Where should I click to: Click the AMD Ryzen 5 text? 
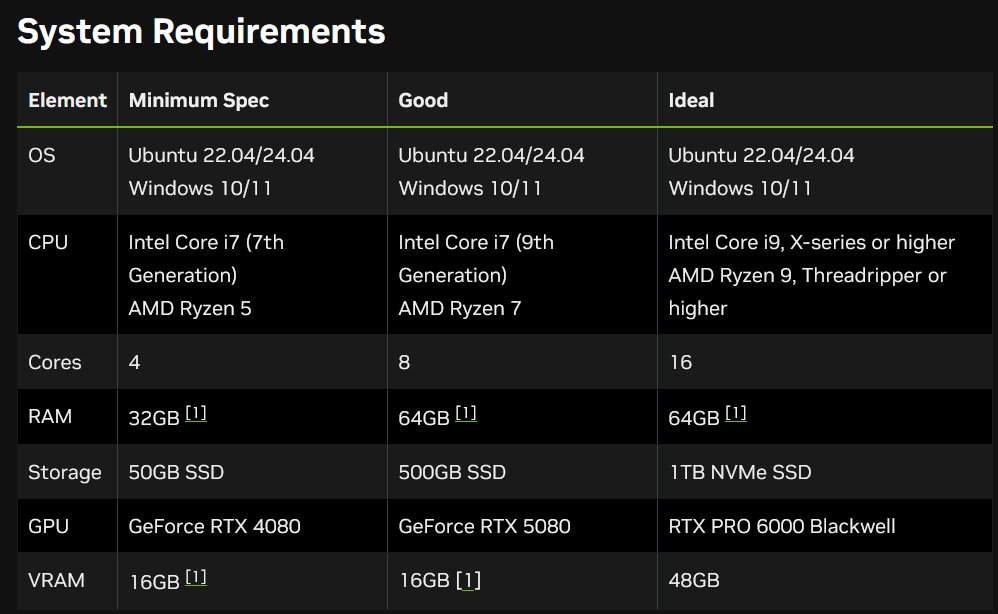pos(190,309)
